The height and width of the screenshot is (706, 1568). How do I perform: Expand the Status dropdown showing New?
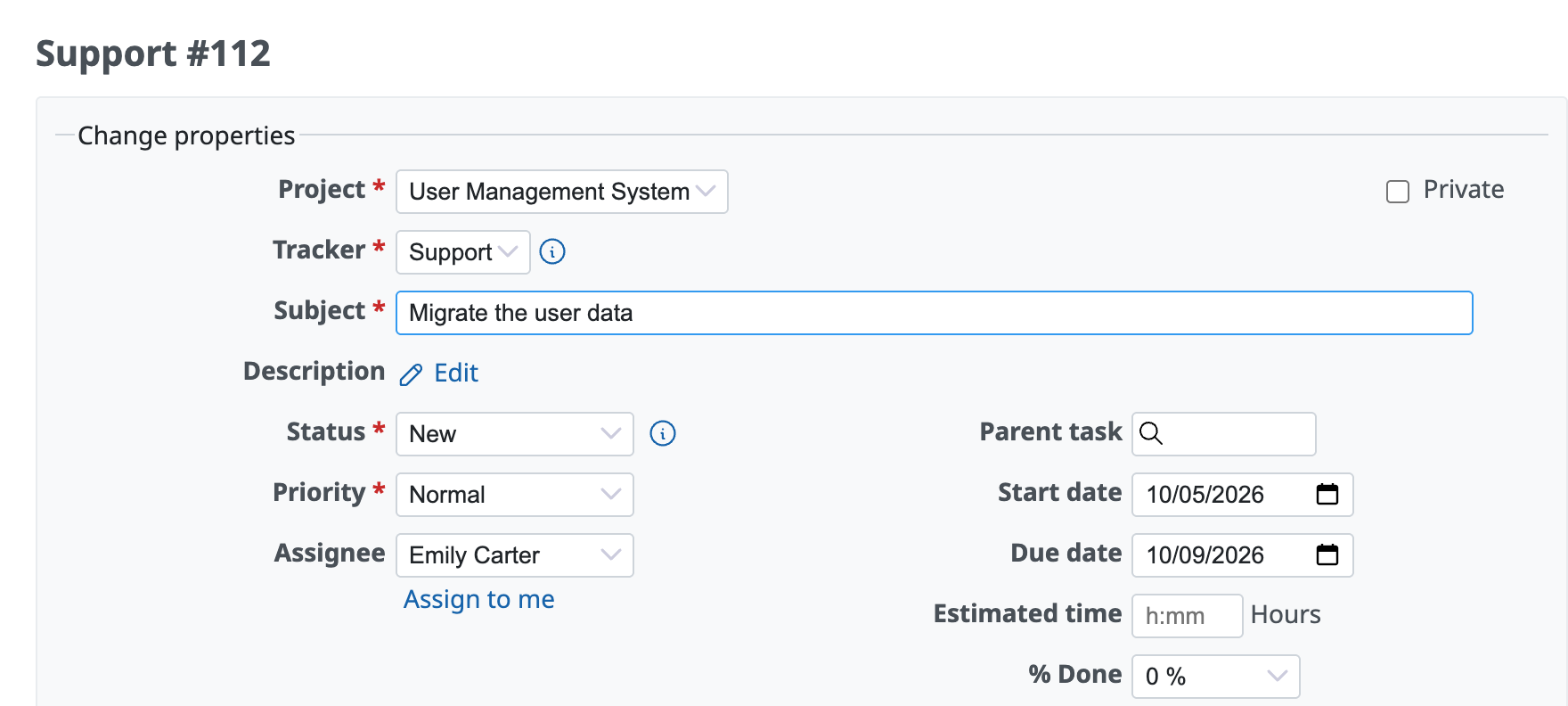[x=515, y=434]
